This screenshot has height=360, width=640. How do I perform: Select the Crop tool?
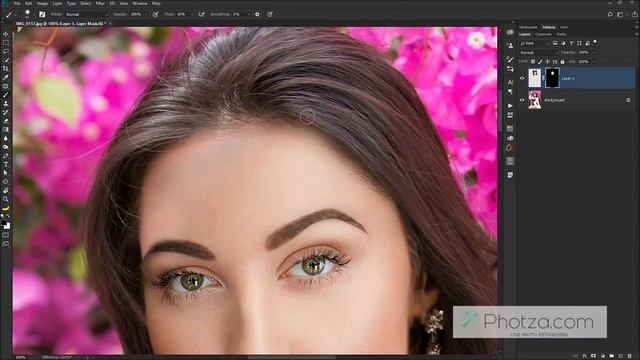click(6, 69)
